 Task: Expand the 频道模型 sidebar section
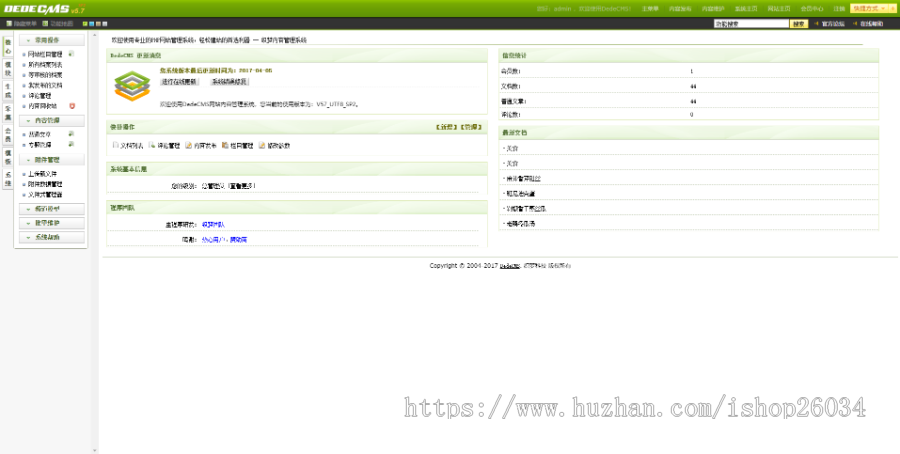coord(52,209)
